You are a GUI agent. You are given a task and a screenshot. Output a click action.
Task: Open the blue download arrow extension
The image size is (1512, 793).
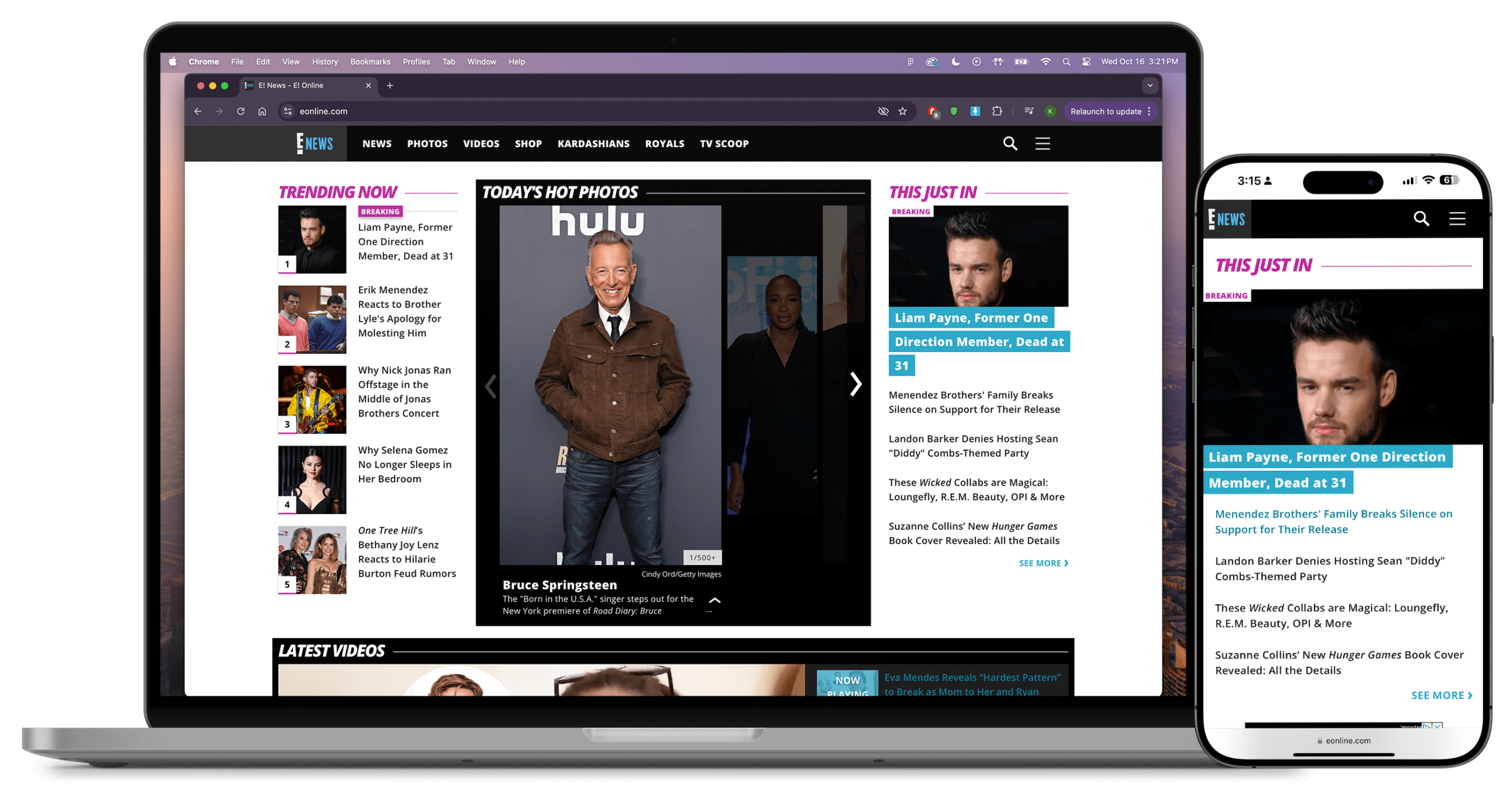[975, 111]
